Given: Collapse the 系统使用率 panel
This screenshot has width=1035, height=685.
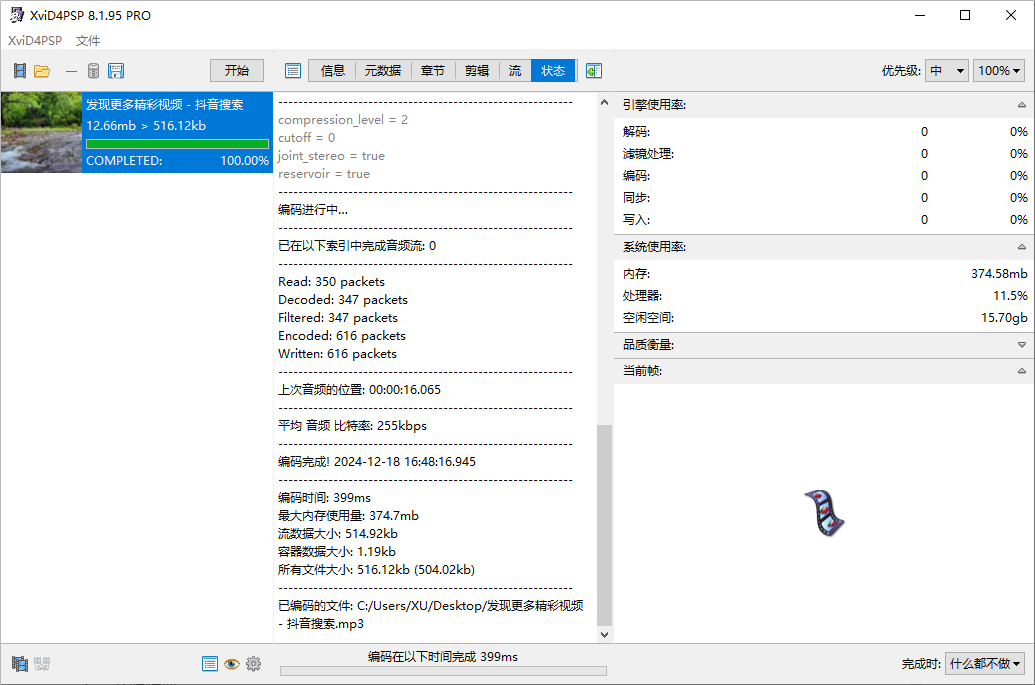Looking at the screenshot, I should coord(1021,246).
